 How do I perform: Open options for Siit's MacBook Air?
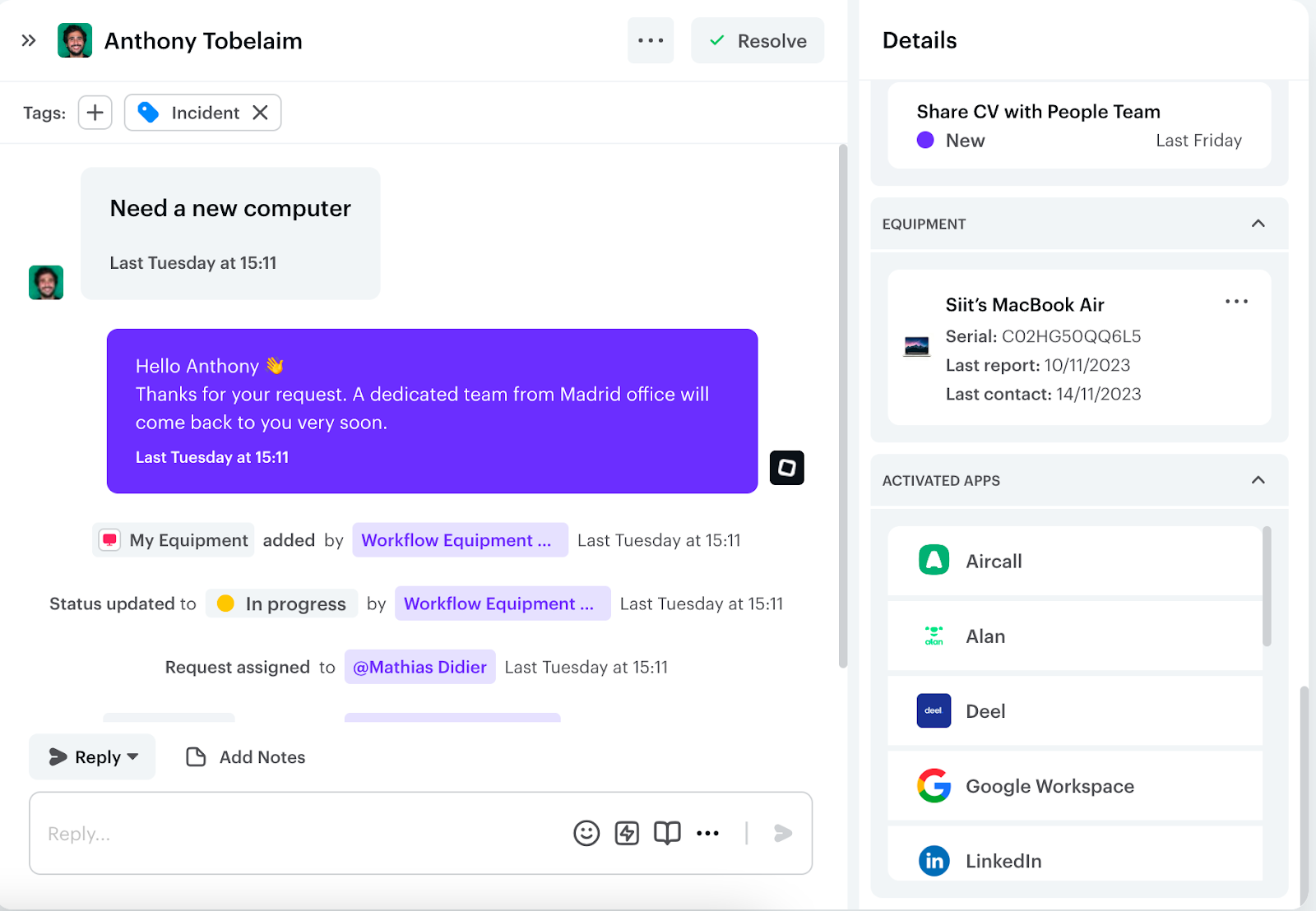point(1237,302)
